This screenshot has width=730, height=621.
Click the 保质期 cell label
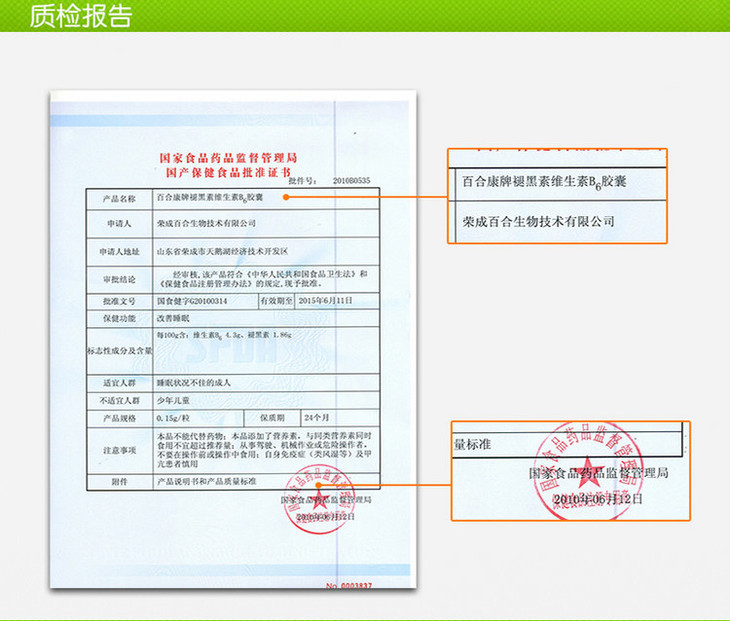(x=272, y=418)
